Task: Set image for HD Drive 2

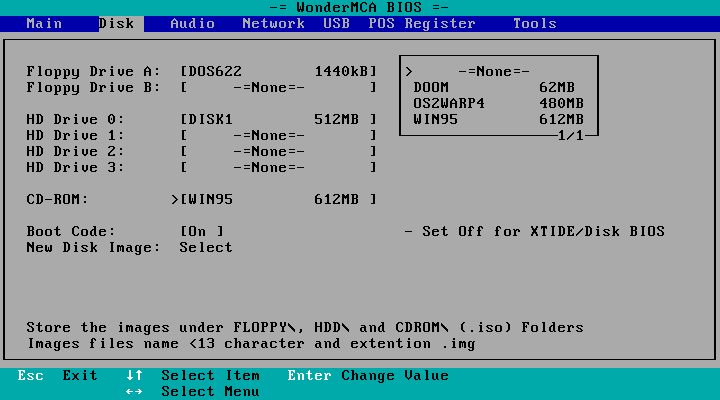Action: click(x=278, y=152)
